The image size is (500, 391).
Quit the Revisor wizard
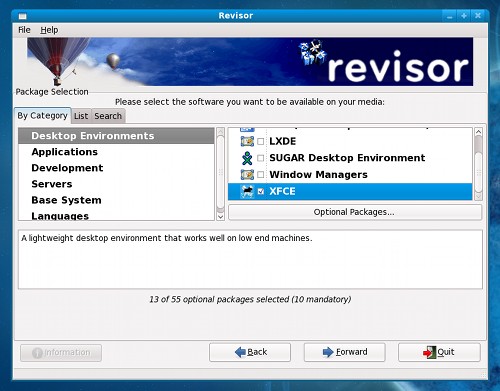click(439, 352)
